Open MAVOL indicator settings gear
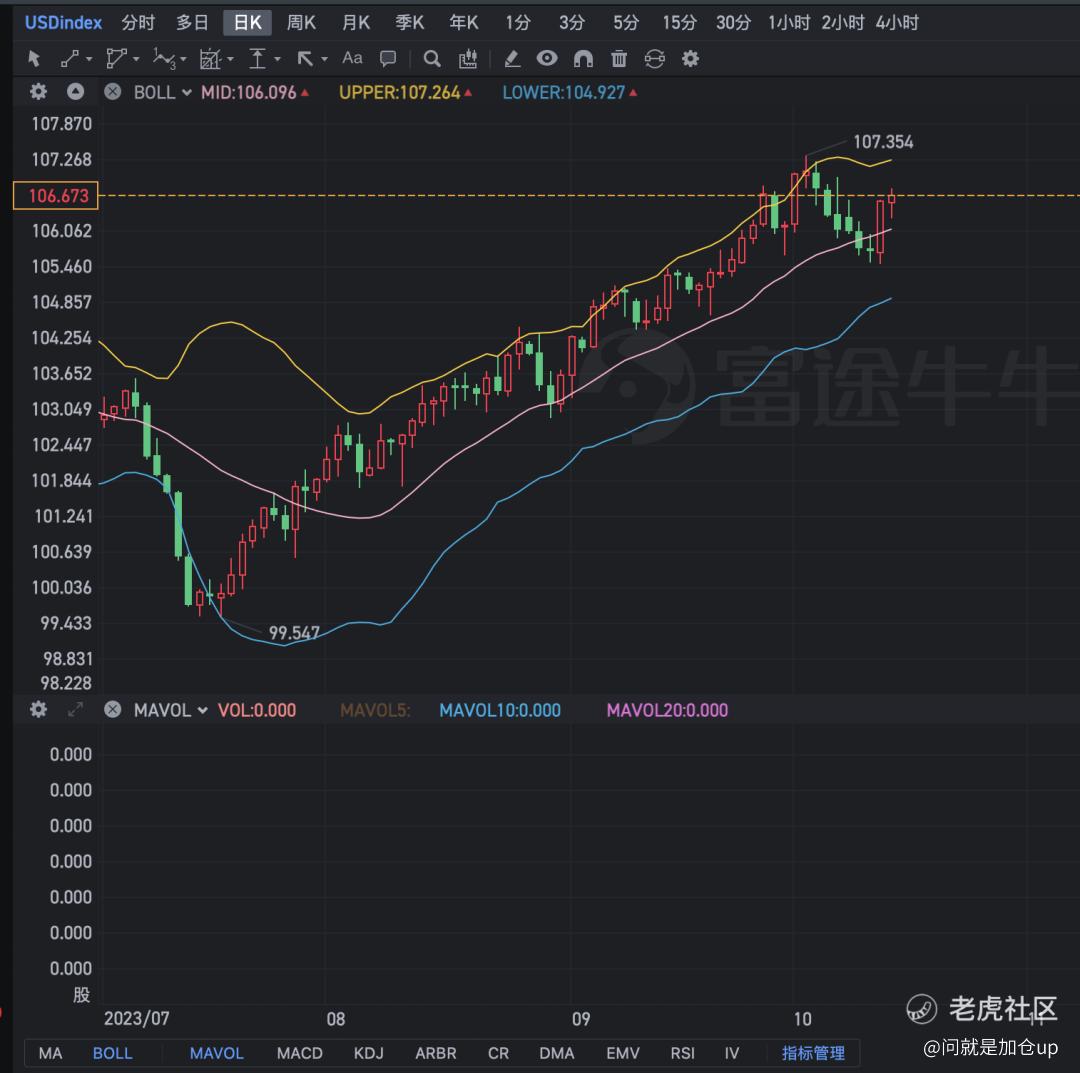Image resolution: width=1080 pixels, height=1073 pixels. click(39, 709)
